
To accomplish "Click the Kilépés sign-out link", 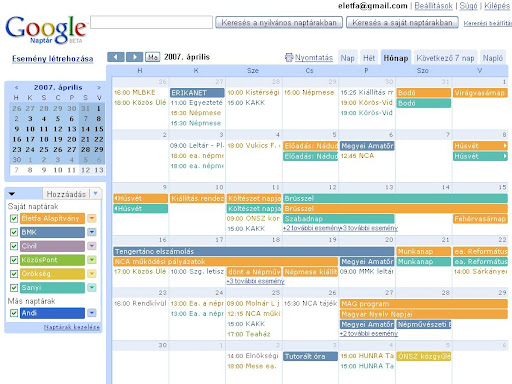I will pos(497,6).
